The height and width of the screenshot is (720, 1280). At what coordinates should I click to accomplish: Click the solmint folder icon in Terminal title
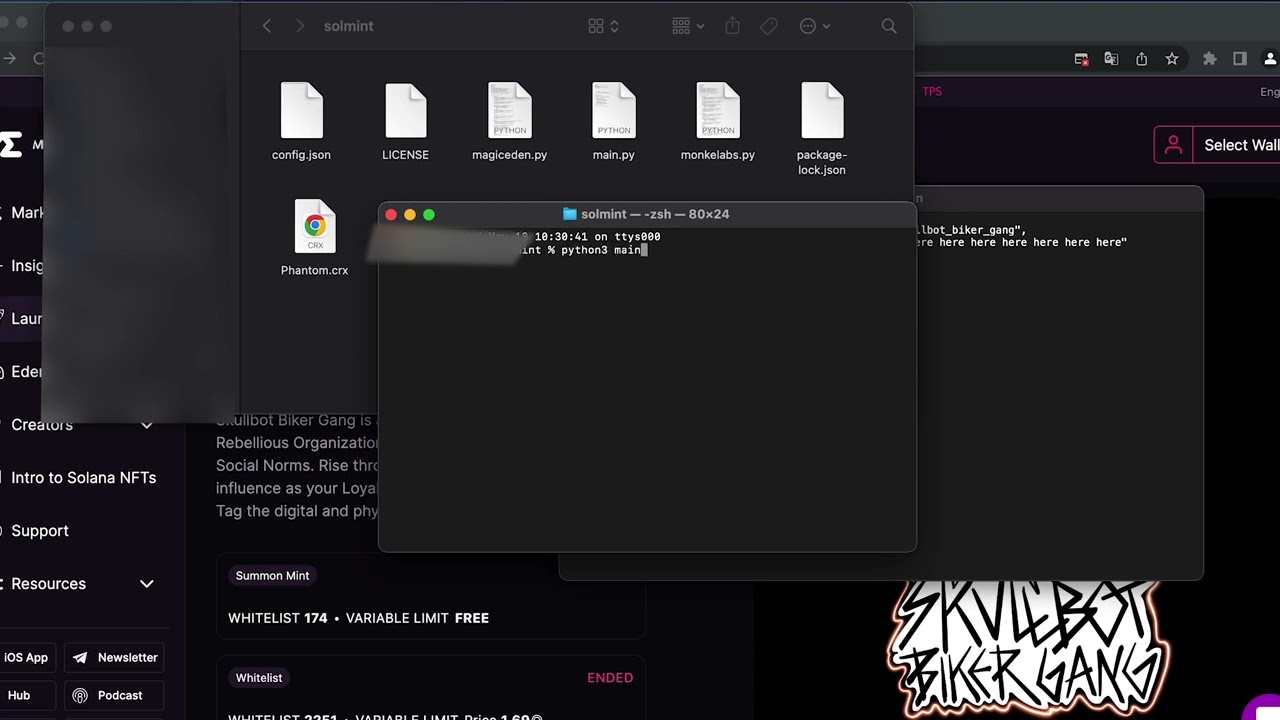pos(570,214)
